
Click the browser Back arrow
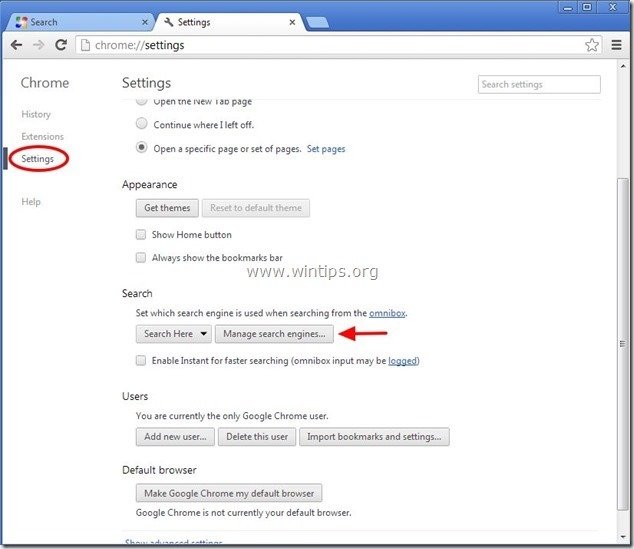coord(16,45)
